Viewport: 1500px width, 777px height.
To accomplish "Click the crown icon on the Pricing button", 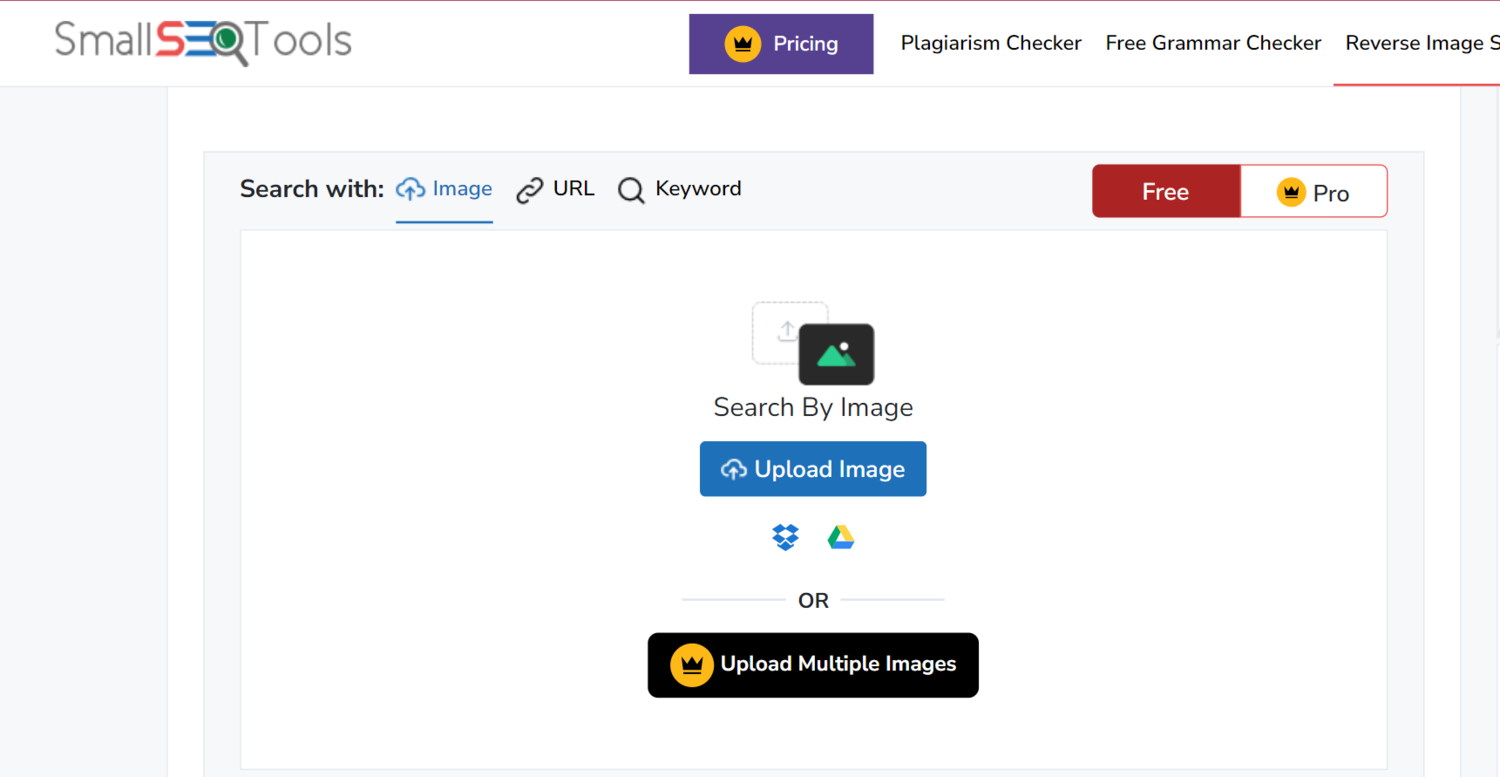I will click(741, 43).
